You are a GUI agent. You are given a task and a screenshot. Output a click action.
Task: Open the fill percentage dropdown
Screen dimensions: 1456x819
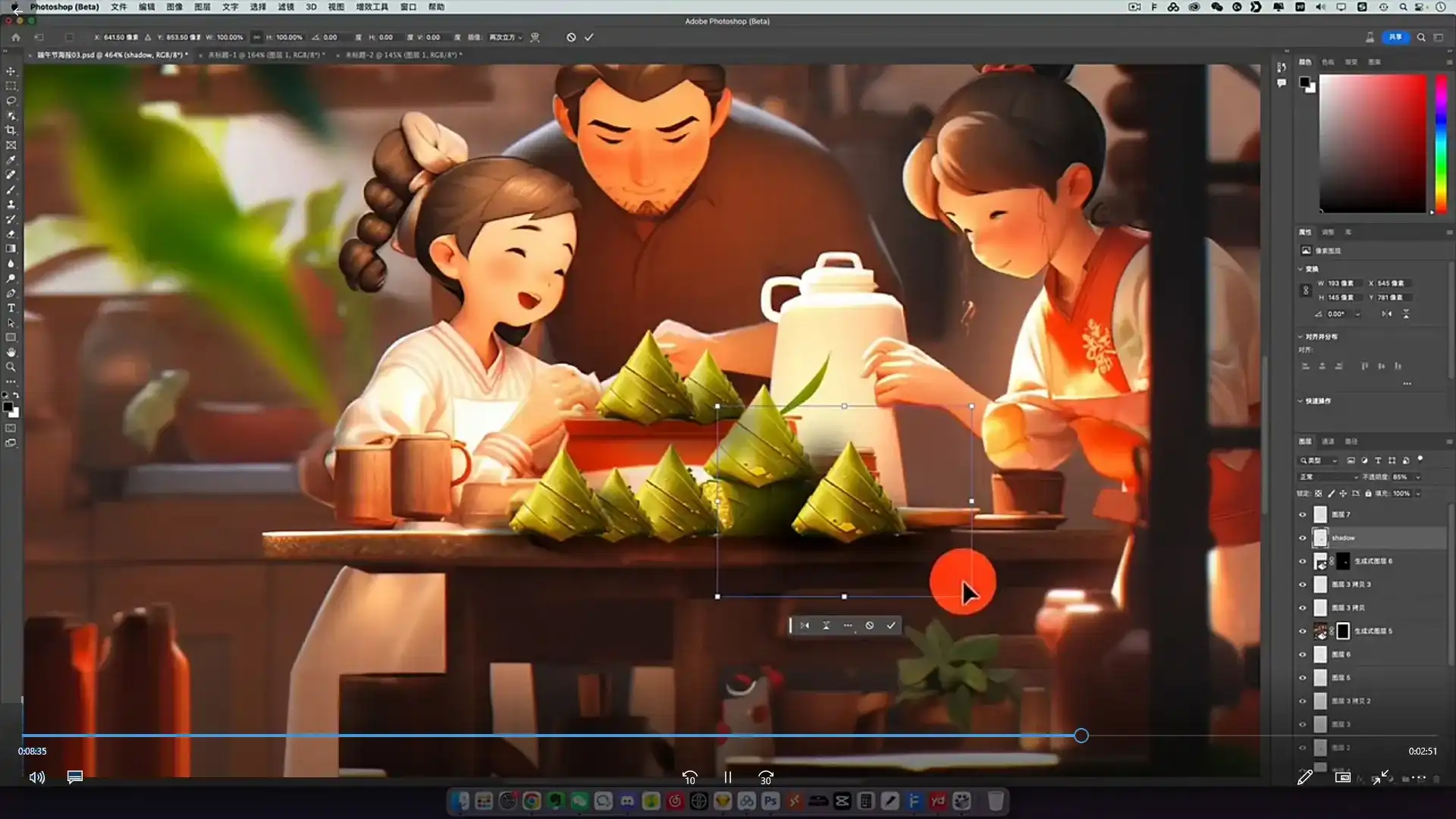1420,494
